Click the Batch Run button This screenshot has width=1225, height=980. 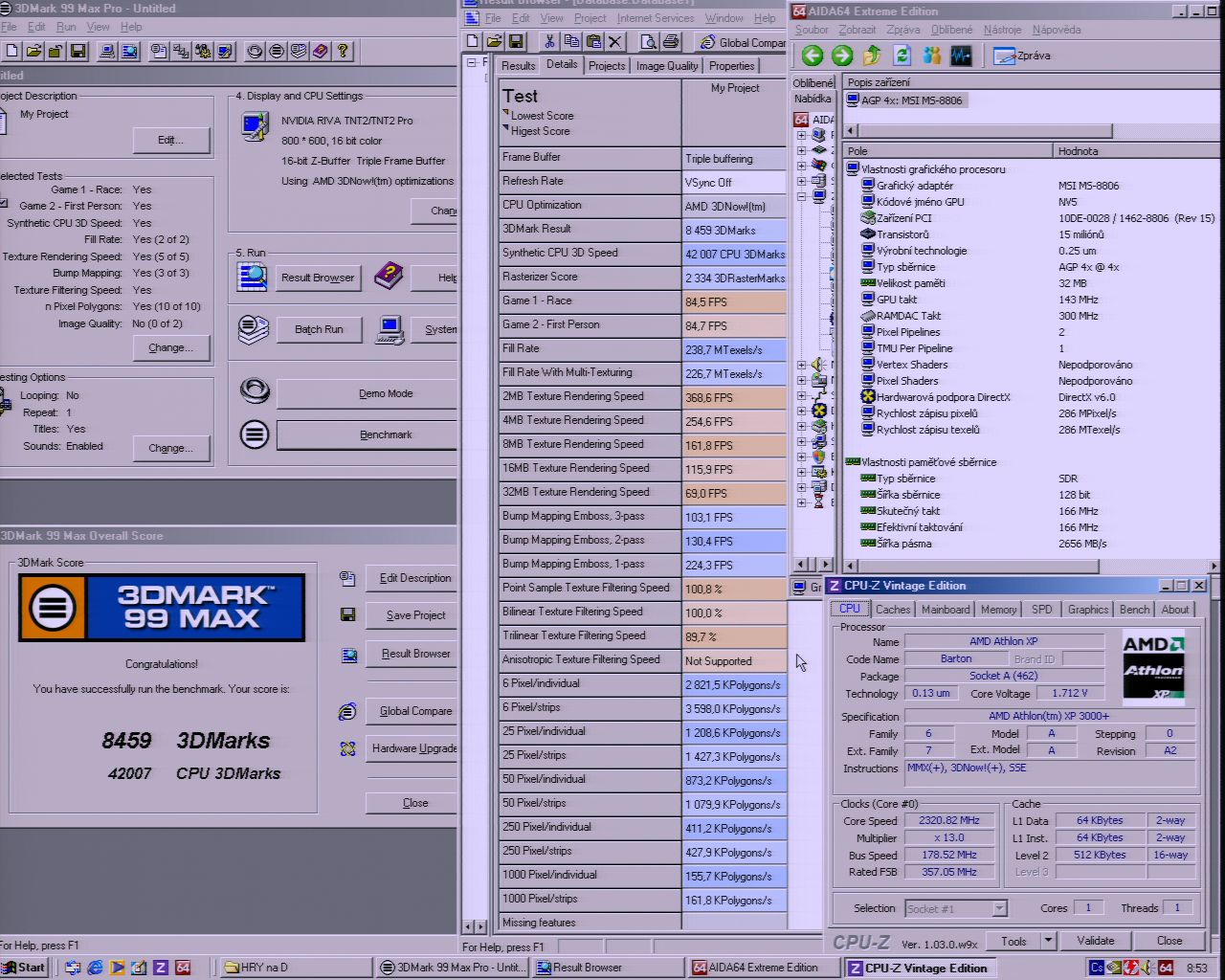(x=319, y=329)
